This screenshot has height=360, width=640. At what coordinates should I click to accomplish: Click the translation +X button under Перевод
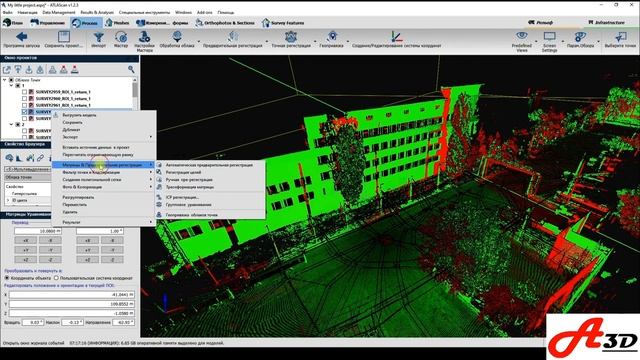click(25, 240)
